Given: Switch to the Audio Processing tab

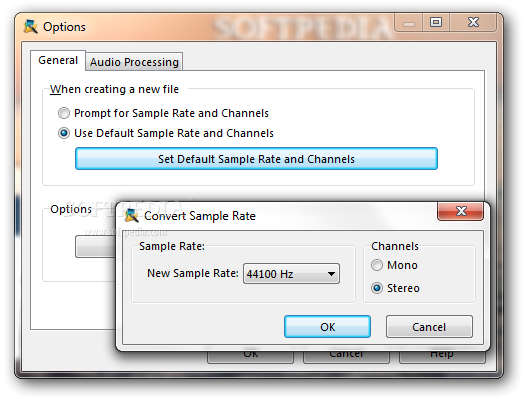Looking at the screenshot, I should coord(134,62).
